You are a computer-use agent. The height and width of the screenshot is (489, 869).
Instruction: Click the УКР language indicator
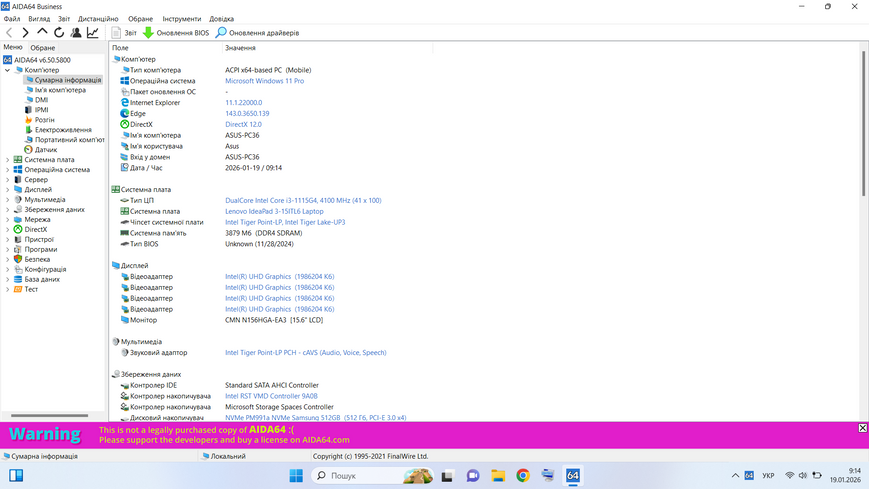pos(768,476)
